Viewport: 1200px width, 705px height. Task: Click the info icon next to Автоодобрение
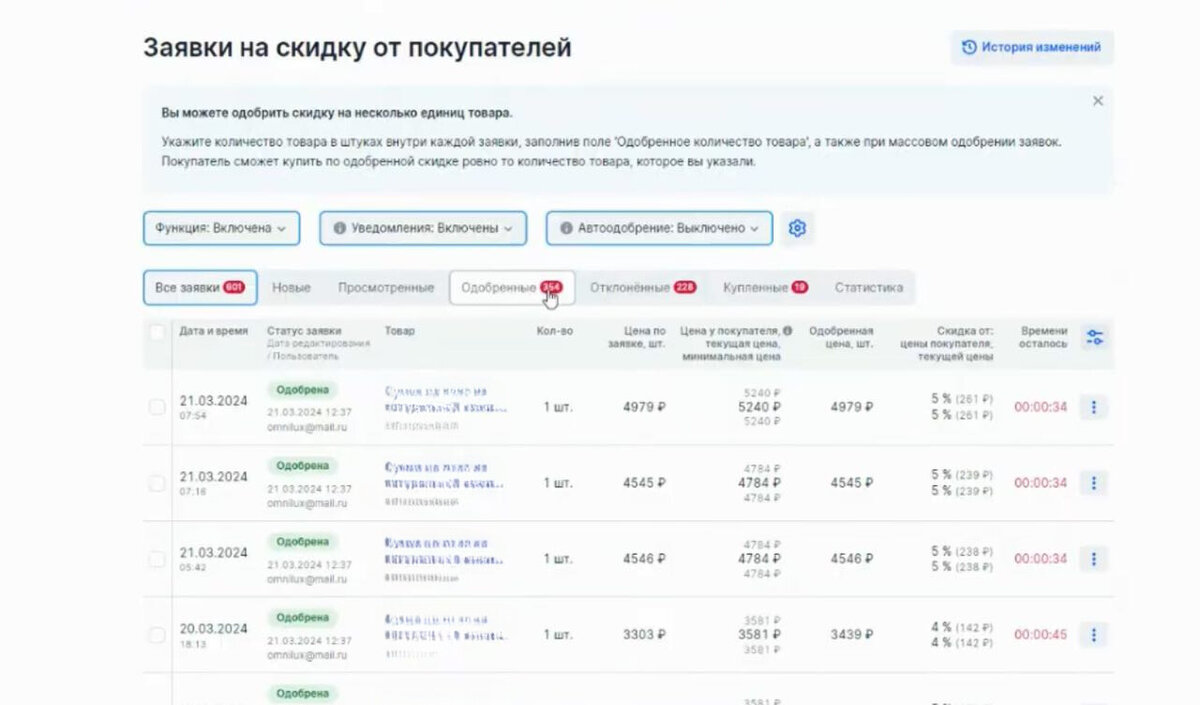(569, 228)
